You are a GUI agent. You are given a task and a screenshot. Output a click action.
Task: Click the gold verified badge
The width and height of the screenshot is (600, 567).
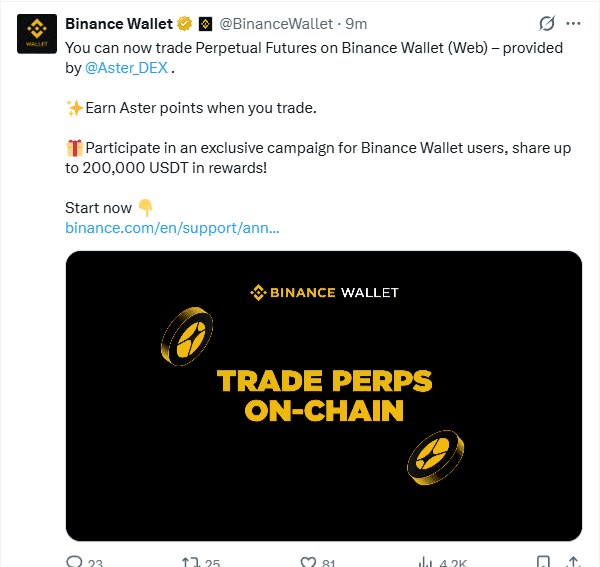[x=184, y=23]
